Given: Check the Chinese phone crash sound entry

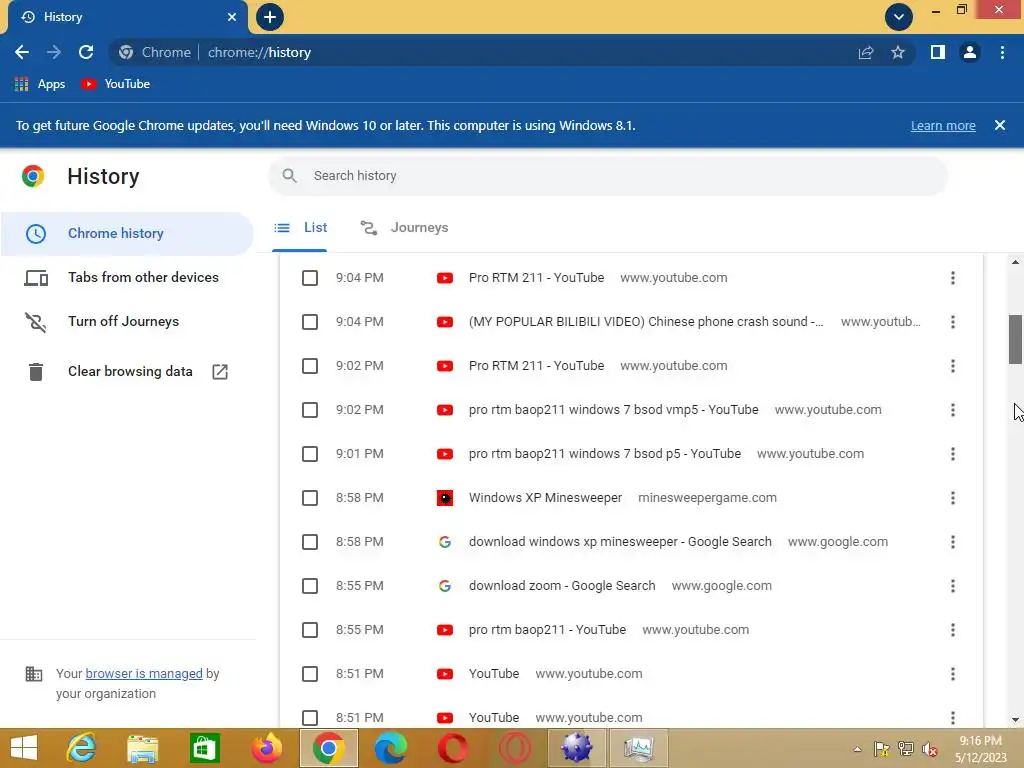Looking at the screenshot, I should pyautogui.click(x=310, y=322).
